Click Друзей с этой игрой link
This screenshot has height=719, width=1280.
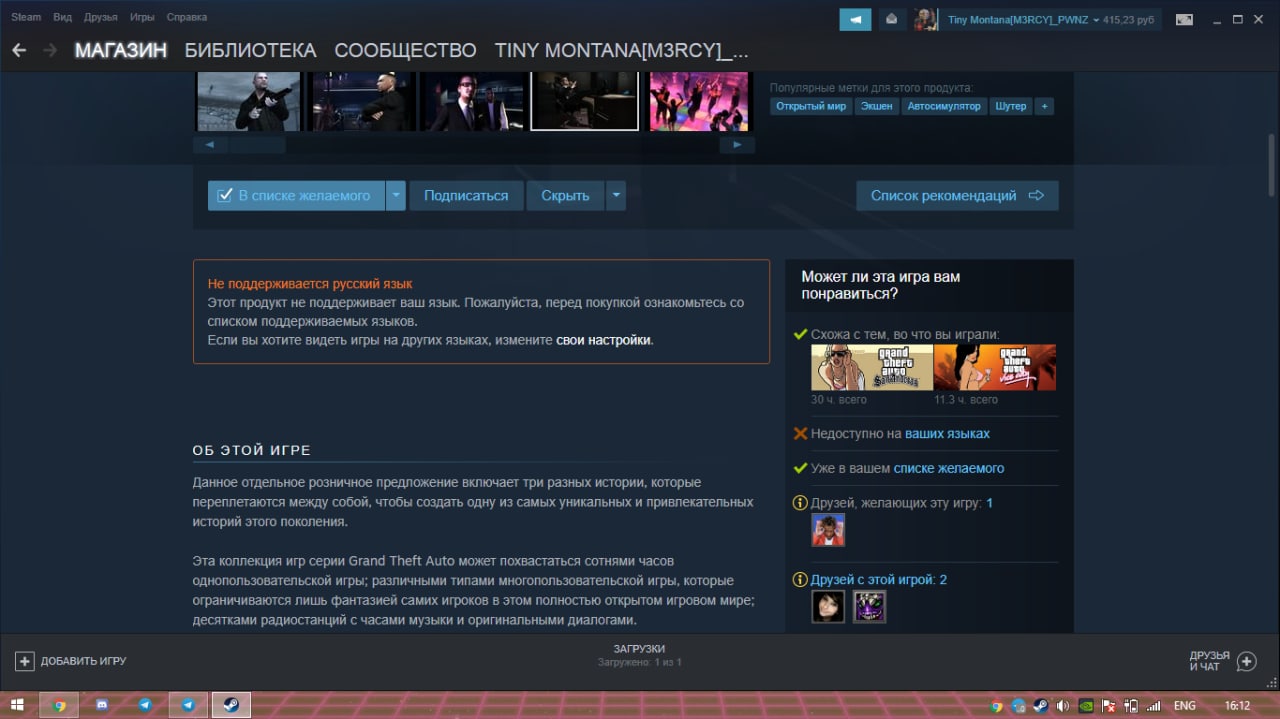[x=878, y=580]
